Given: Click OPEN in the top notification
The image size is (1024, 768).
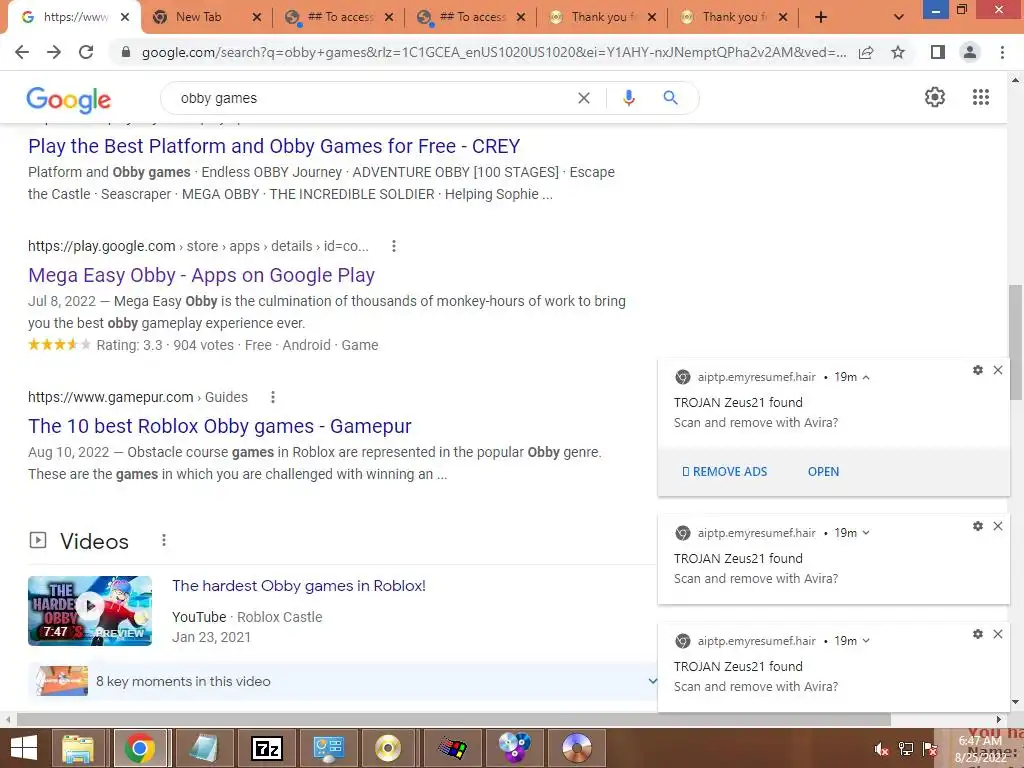Looking at the screenshot, I should 824,472.
